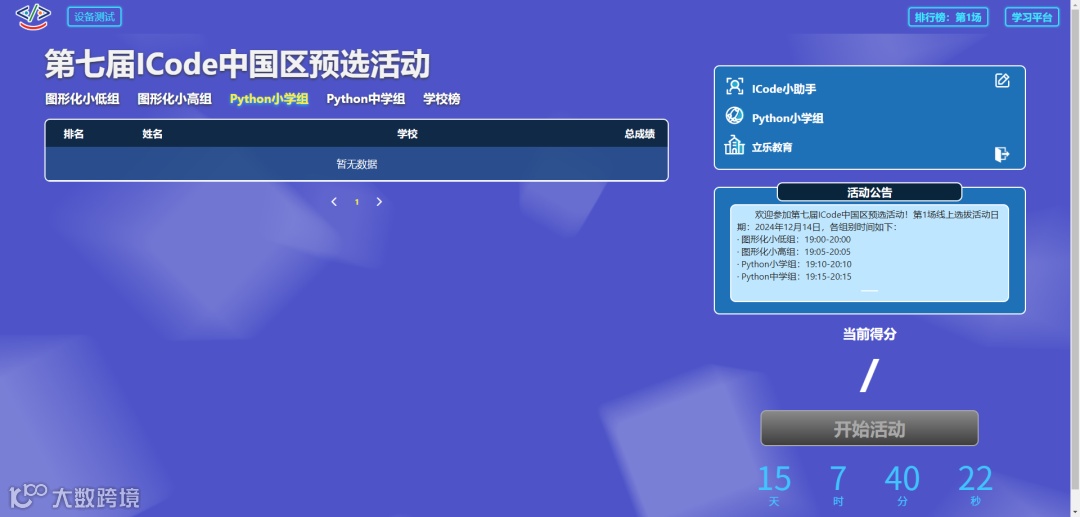
Task: Click the 活动公告 announcement heading
Action: click(x=869, y=192)
